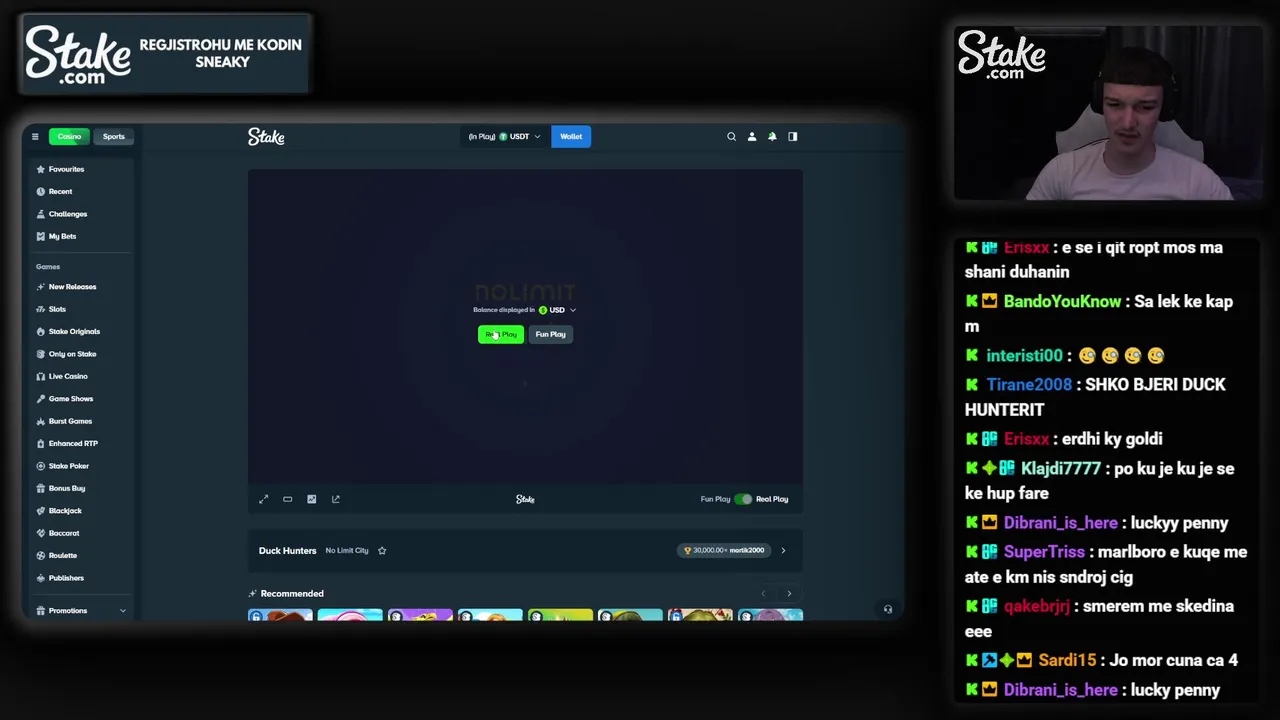Screen dimensions: 1280x720
Task: Open the USDT balance currency dropdown
Action: coord(505,136)
